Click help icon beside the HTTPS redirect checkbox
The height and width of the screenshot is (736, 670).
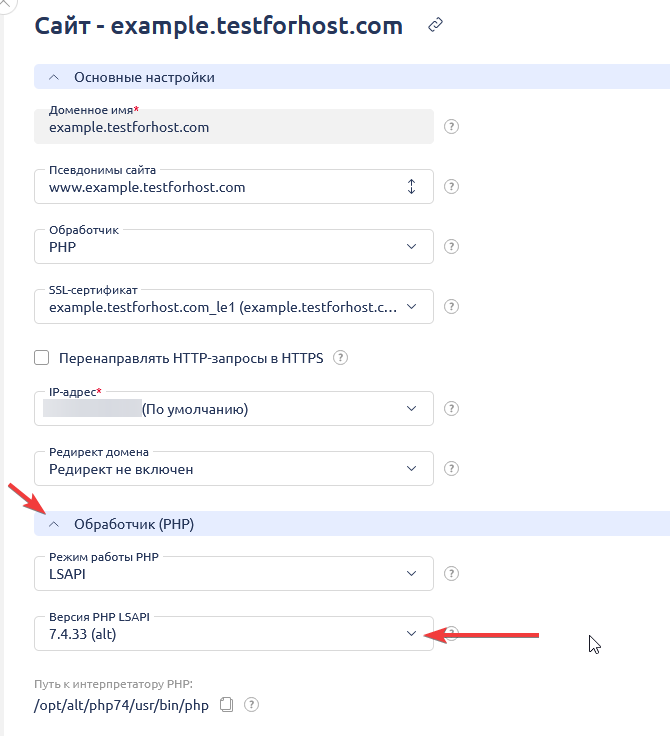pyautogui.click(x=342, y=358)
